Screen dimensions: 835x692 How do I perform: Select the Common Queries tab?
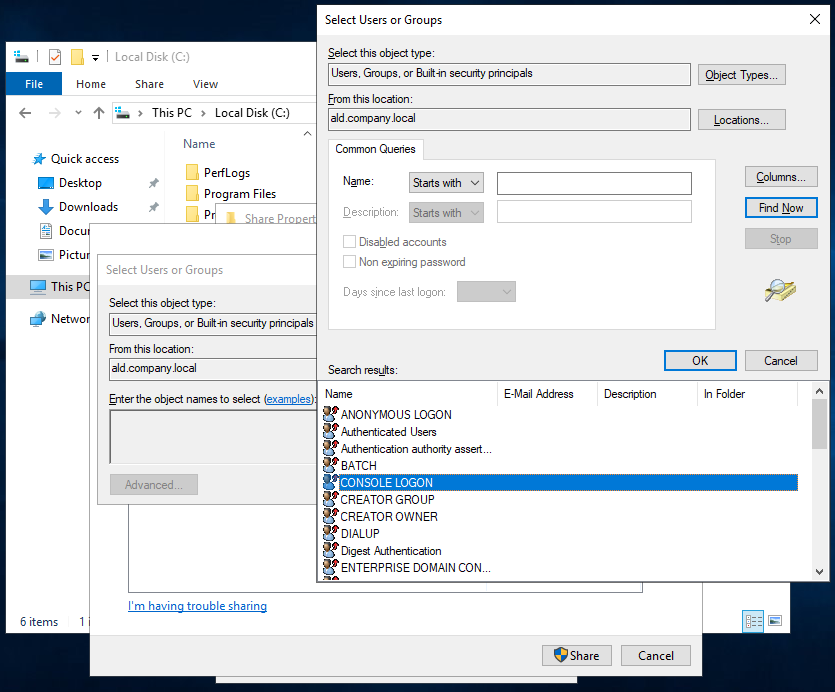click(375, 149)
